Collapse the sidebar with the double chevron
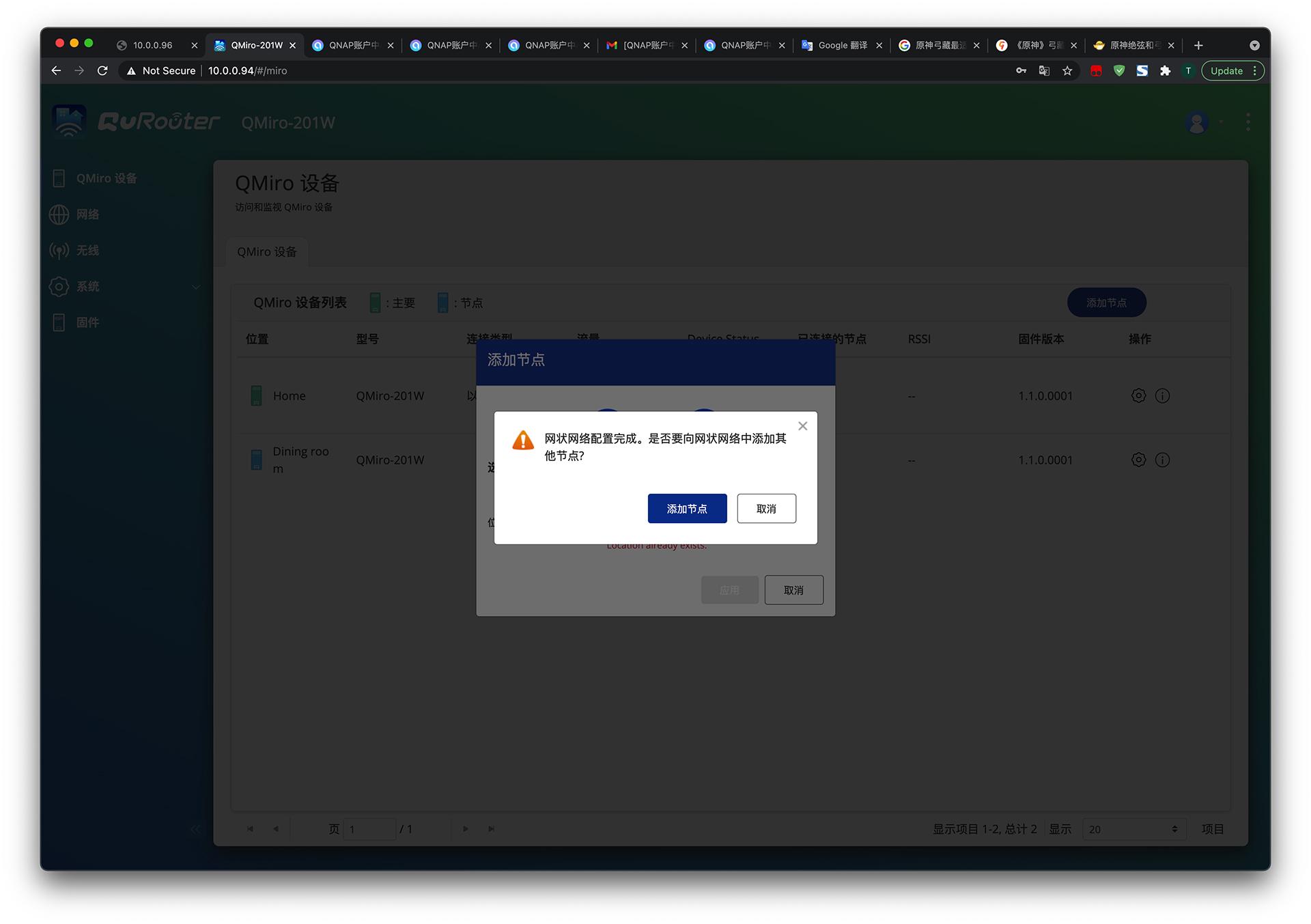The width and height of the screenshot is (1311, 924). [195, 829]
